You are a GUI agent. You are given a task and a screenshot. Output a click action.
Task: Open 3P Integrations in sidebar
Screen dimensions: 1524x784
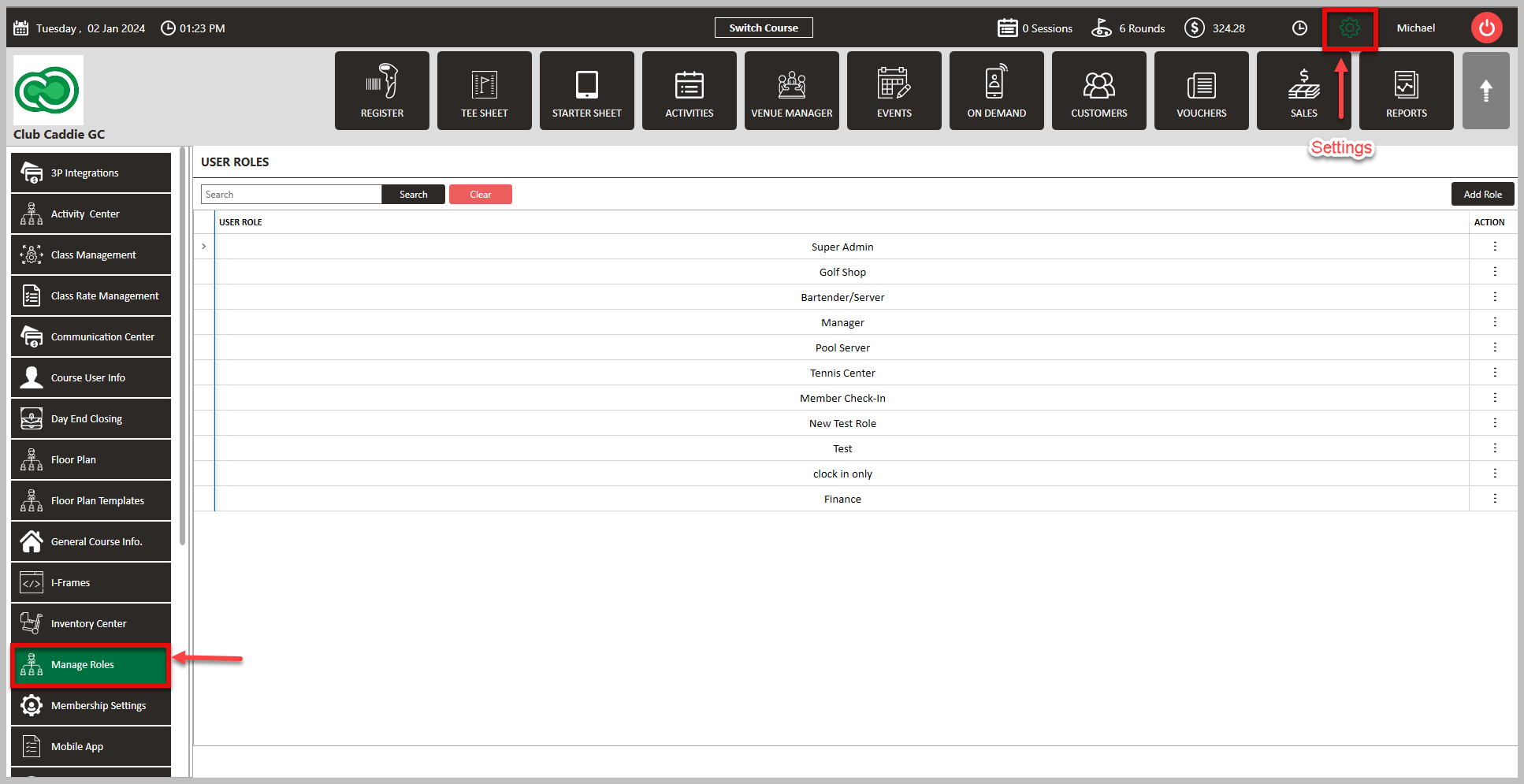click(x=91, y=173)
